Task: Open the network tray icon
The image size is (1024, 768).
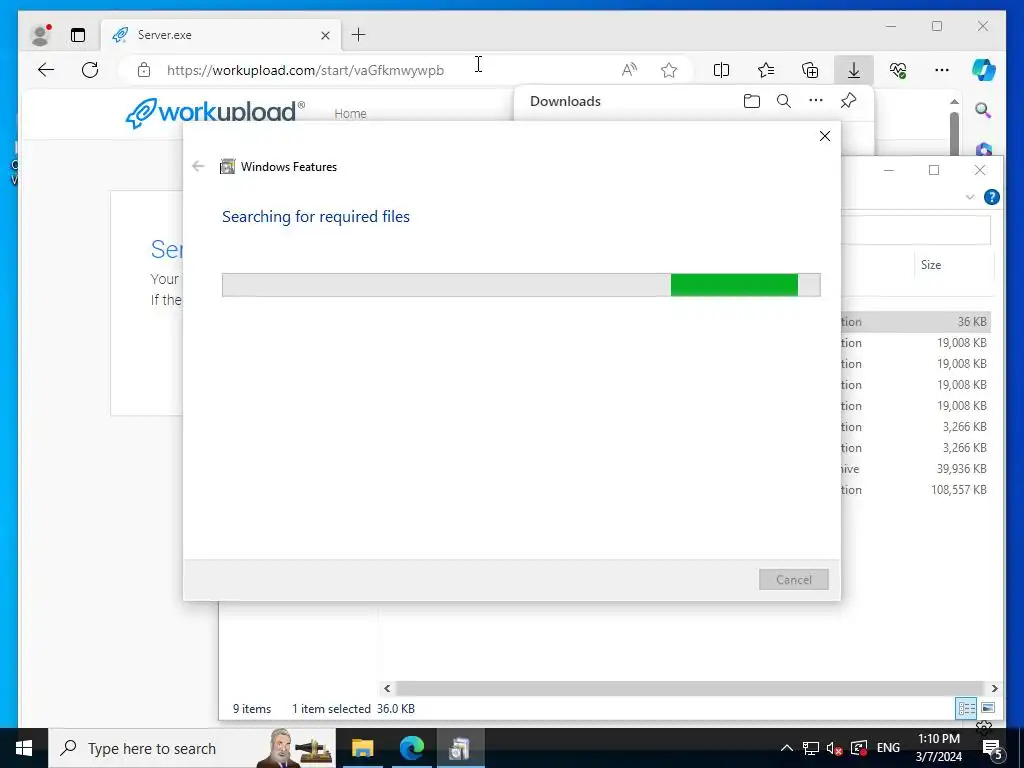Action: tap(811, 748)
